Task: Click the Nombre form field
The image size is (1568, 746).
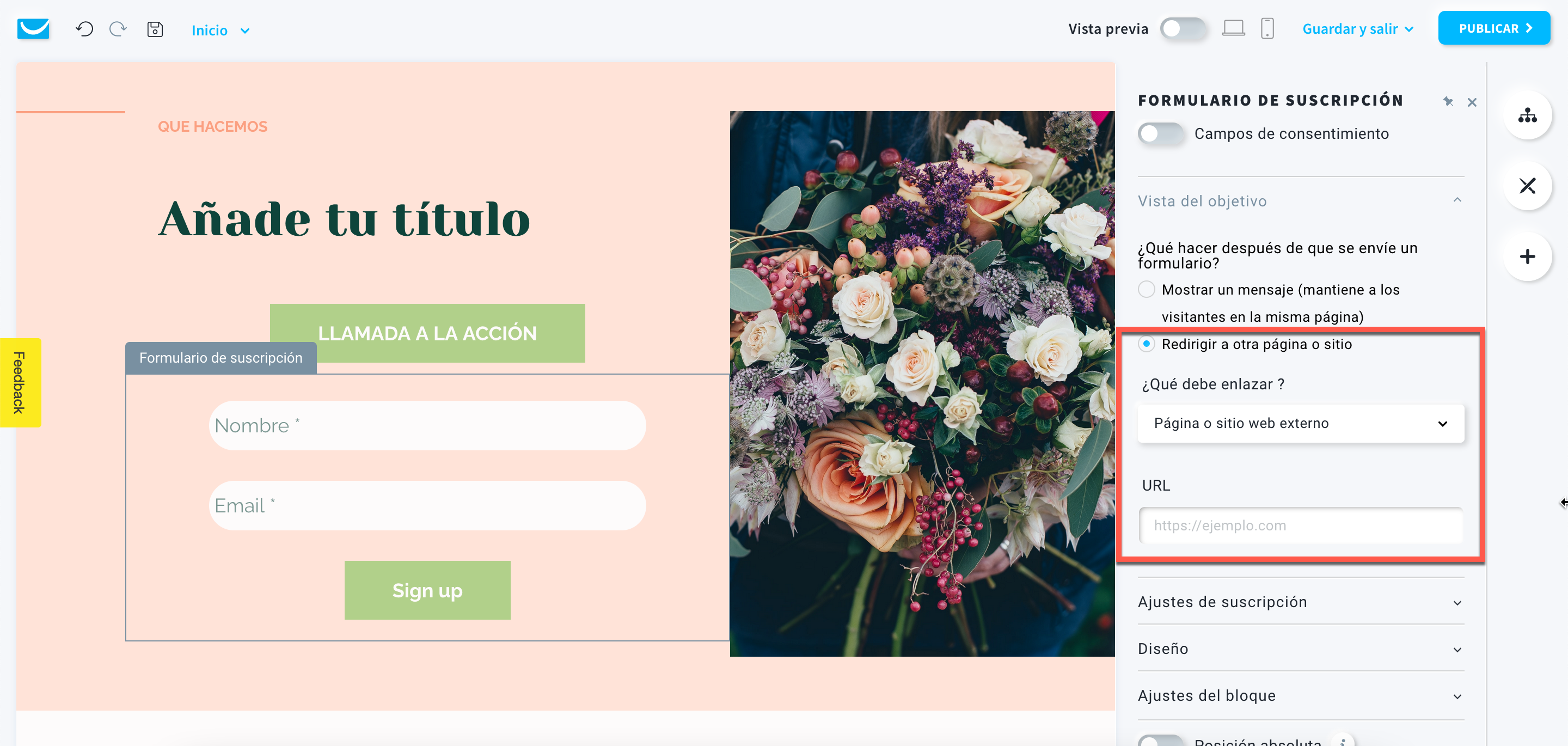Action: click(427, 425)
